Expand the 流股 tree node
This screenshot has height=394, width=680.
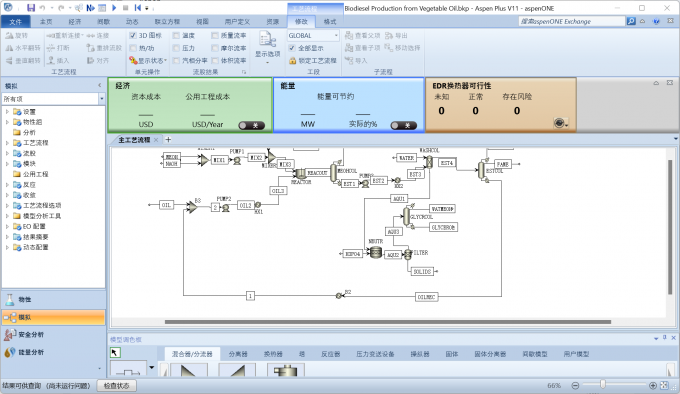pos(7,153)
